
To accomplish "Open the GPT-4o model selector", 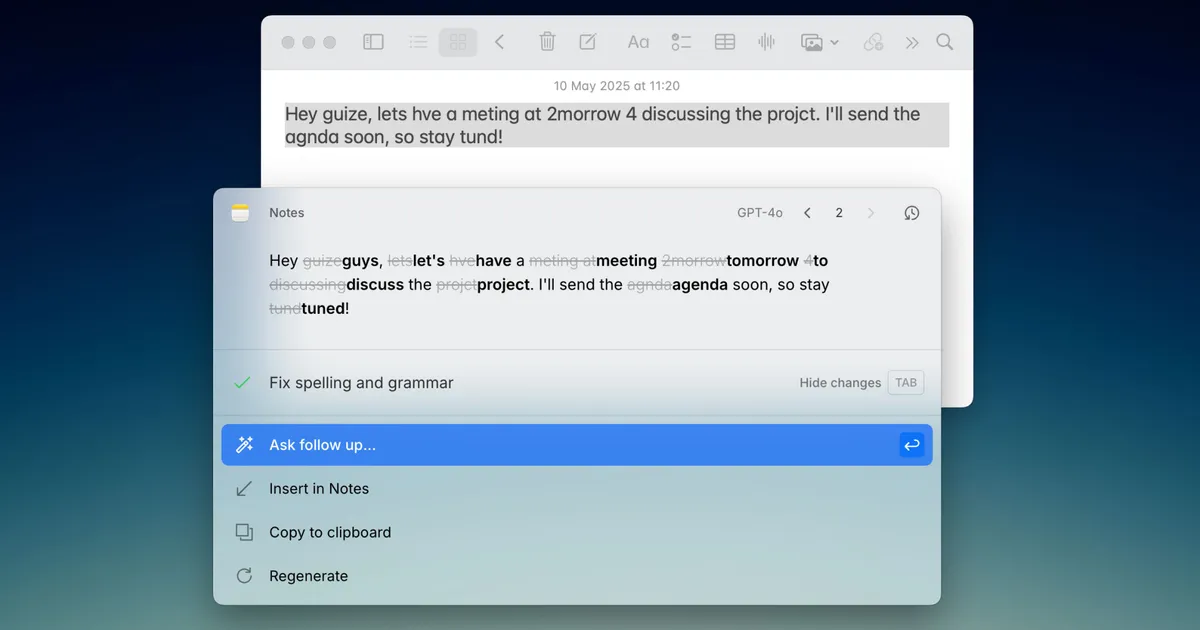I will (759, 213).
